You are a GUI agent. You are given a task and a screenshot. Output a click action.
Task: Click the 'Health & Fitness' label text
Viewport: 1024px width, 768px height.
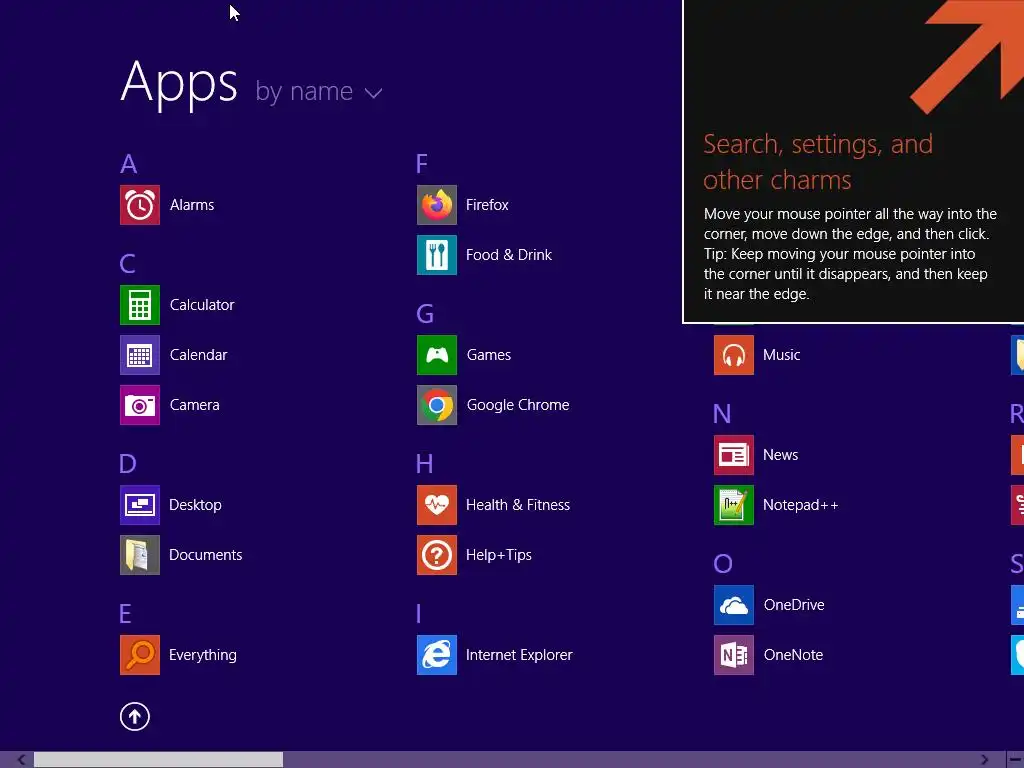(518, 505)
